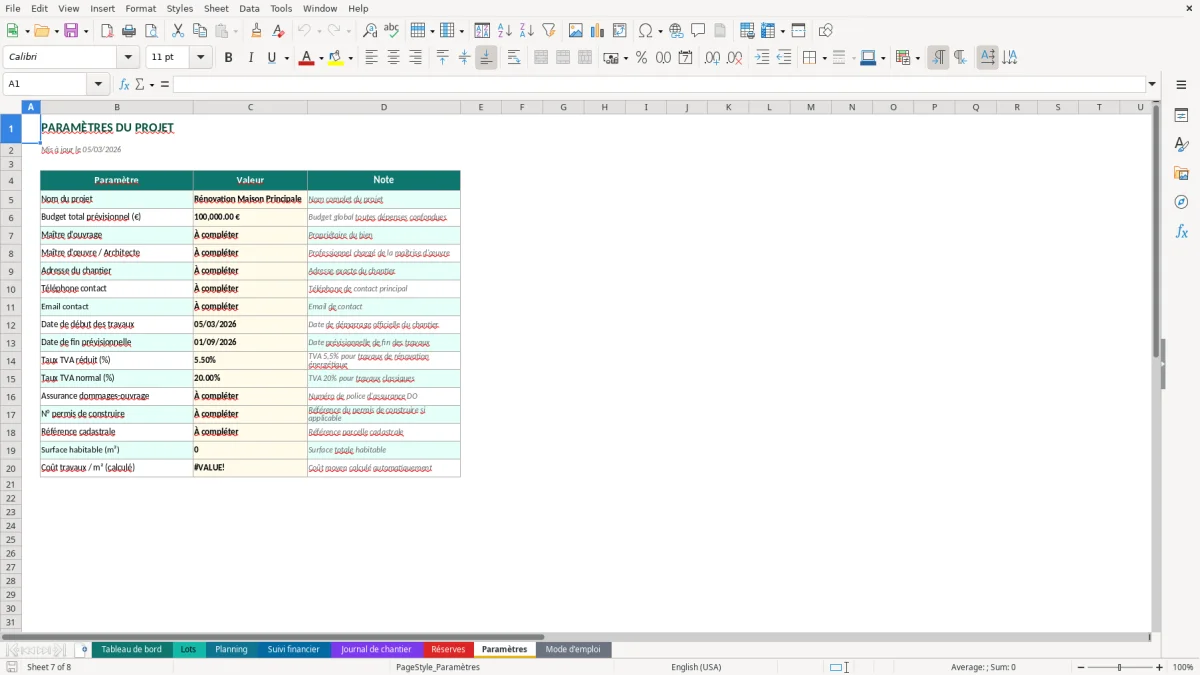Merge and center cells
1200x675 pixels.
coord(541,58)
